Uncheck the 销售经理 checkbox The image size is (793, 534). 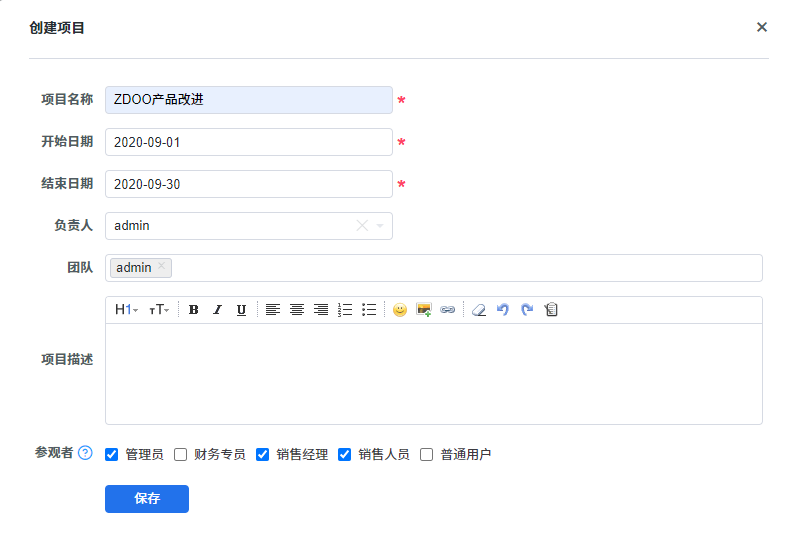point(262,455)
